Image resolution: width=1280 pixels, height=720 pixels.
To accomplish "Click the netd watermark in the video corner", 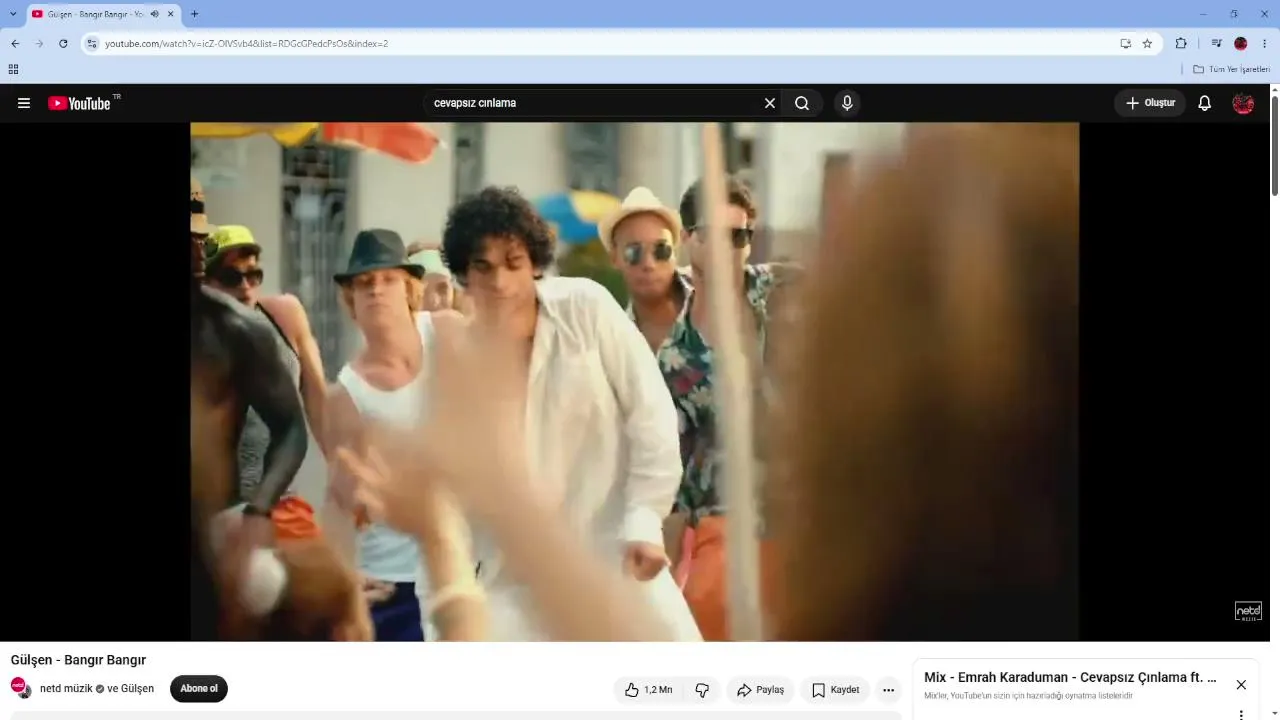I will pyautogui.click(x=1248, y=611).
